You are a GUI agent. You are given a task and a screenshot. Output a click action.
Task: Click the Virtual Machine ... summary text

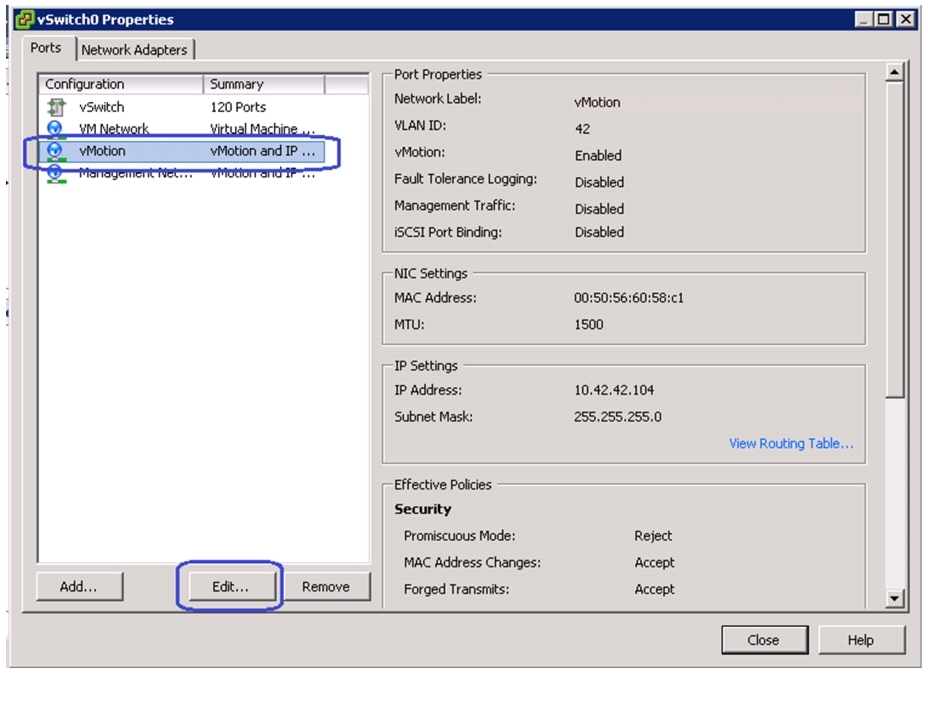click(x=263, y=128)
